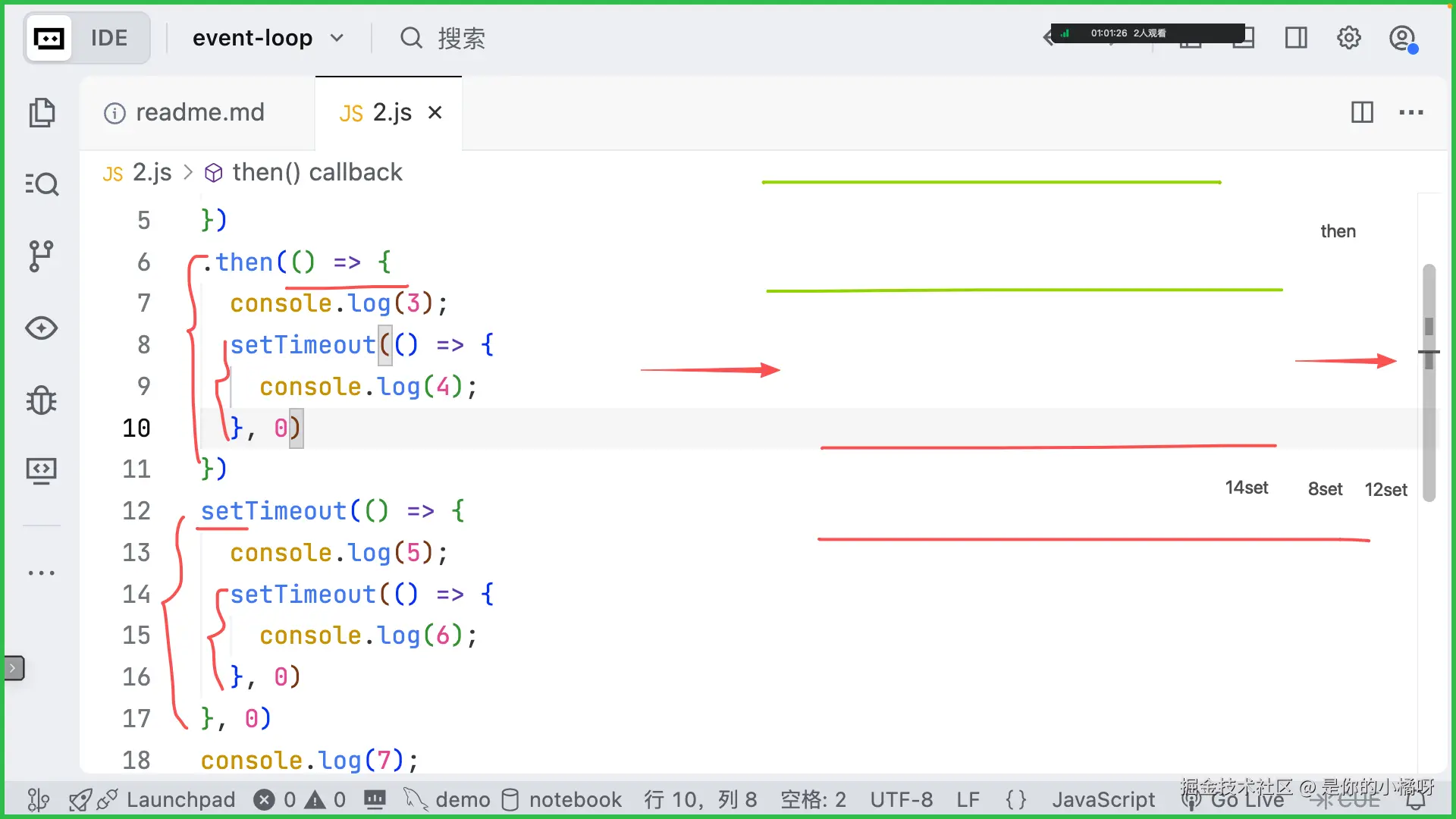Open the Run and Debug bug panel
Screen dimensions: 1456x819
click(x=42, y=400)
